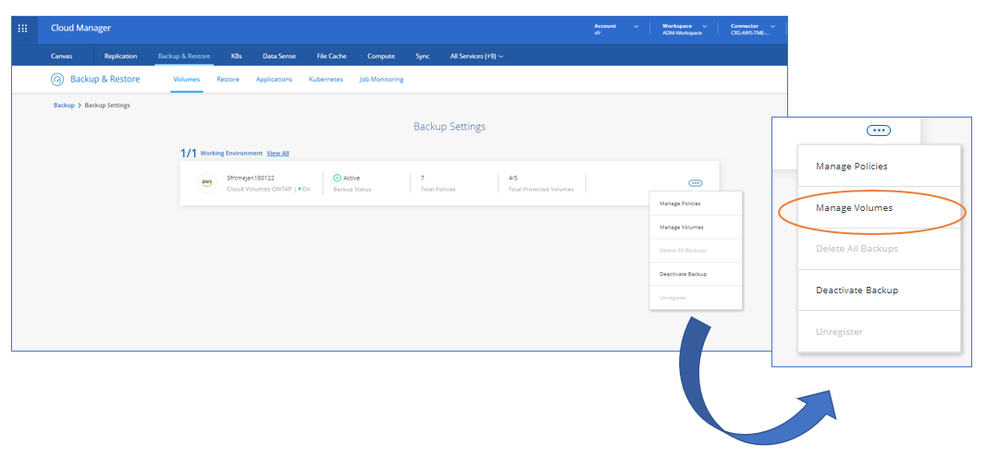999x458 pixels.
Task: Click the three-dot button in the enlarged callout
Action: point(879,130)
